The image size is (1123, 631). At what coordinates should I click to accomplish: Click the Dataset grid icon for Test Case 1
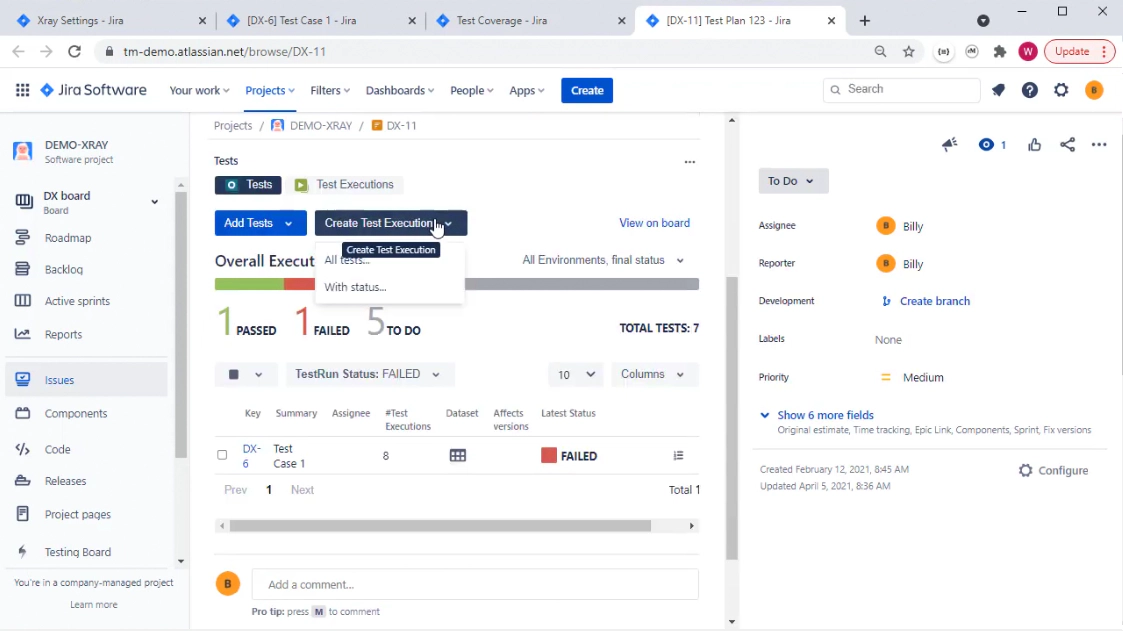point(457,455)
